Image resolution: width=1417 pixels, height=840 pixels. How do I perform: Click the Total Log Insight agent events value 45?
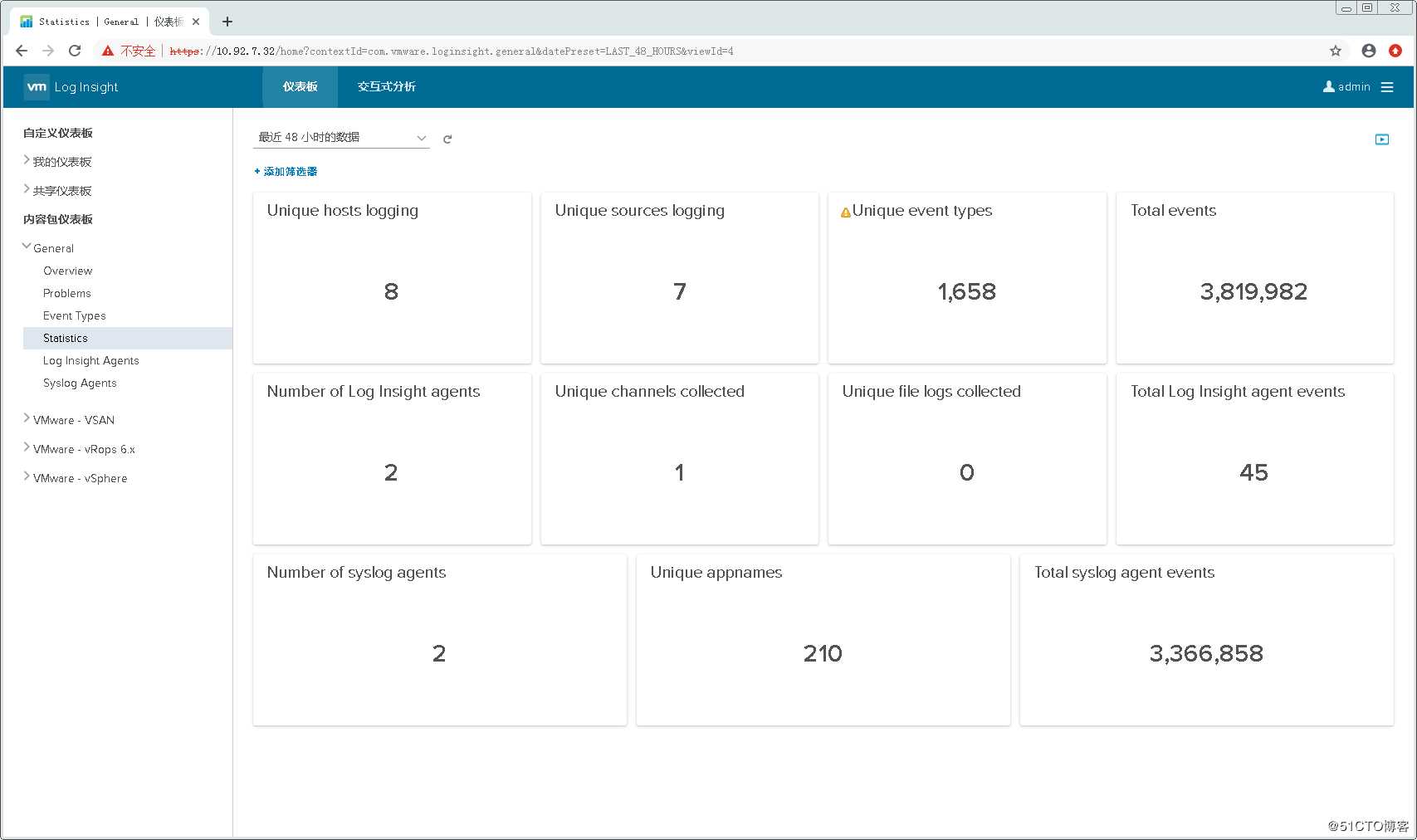pos(1254,472)
